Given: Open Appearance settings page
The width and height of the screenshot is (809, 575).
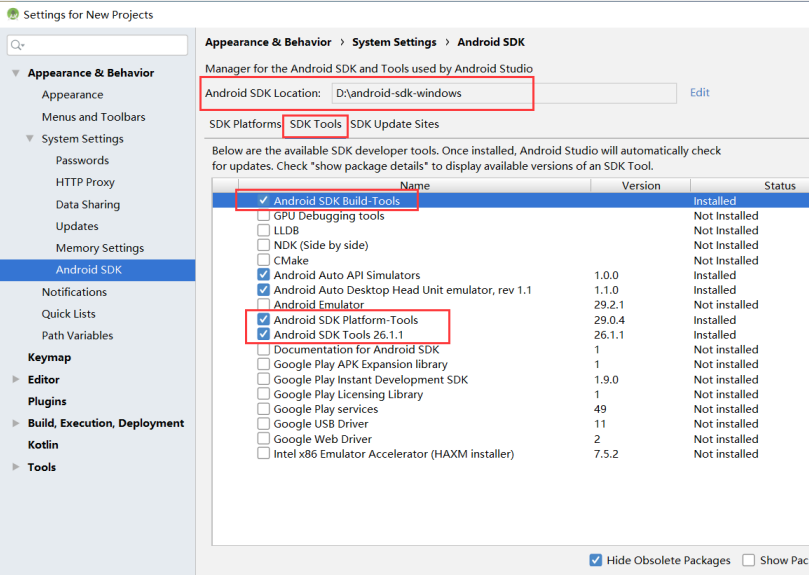Looking at the screenshot, I should 73,95.
